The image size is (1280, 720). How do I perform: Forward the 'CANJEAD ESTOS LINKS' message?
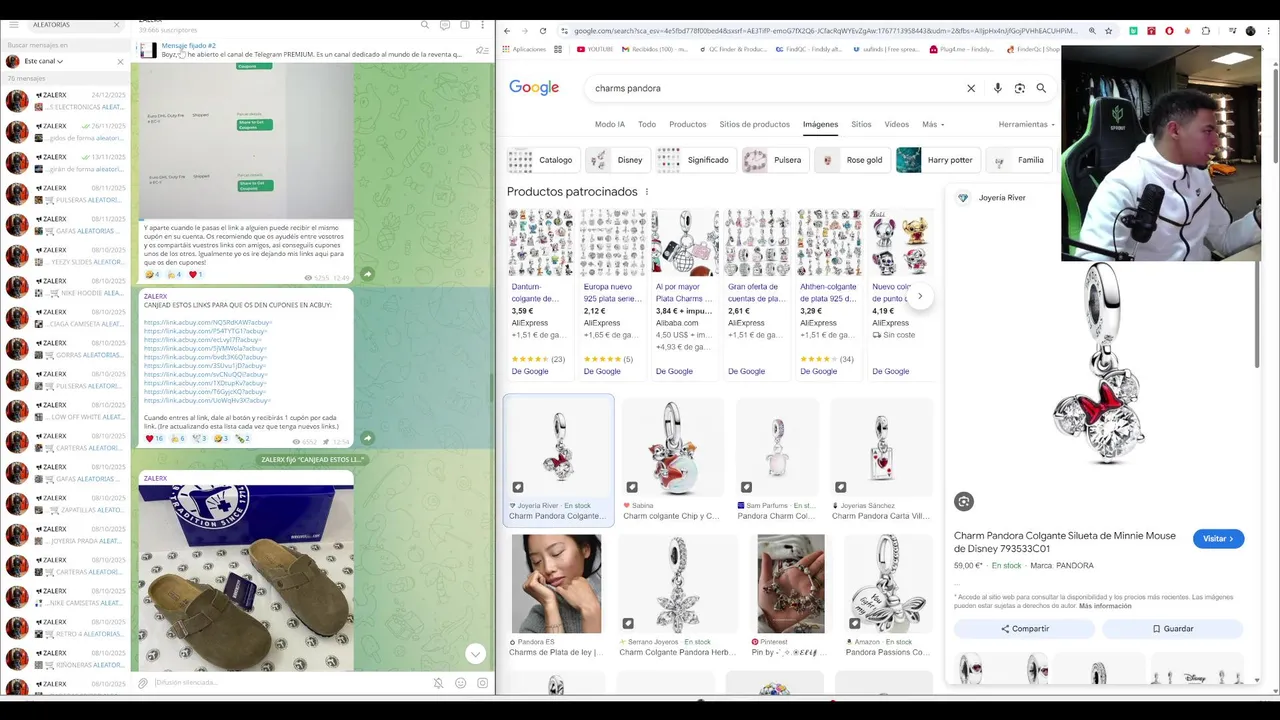(x=367, y=438)
